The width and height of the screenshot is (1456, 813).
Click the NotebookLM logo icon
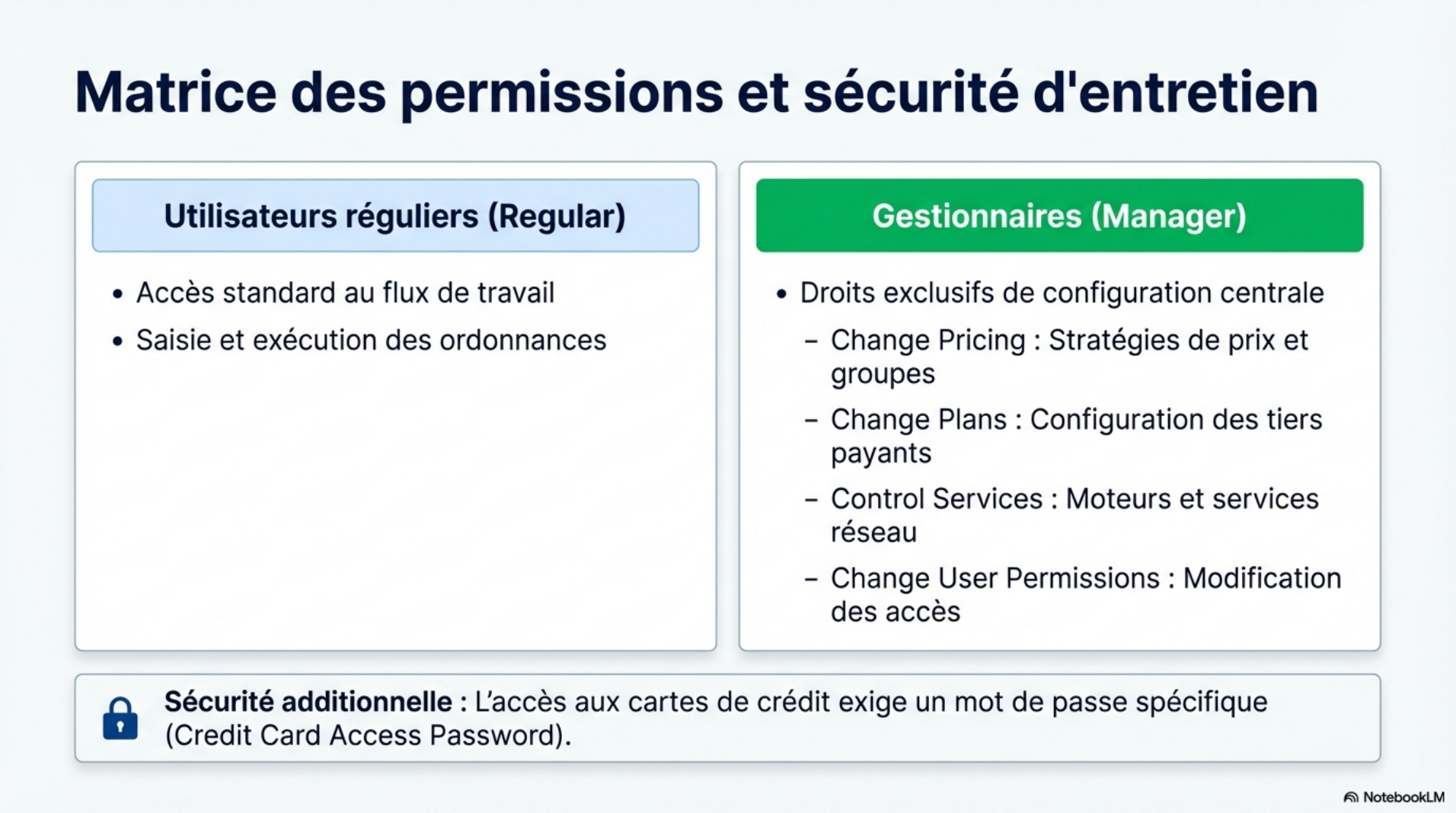click(1350, 797)
